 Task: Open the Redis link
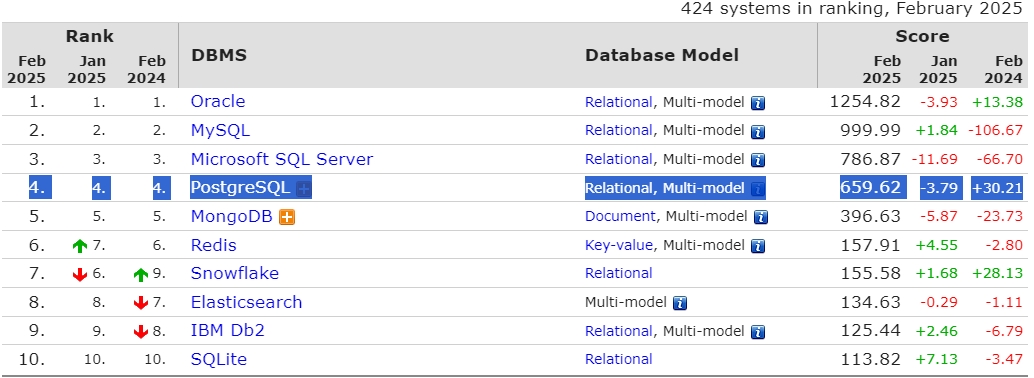(214, 245)
